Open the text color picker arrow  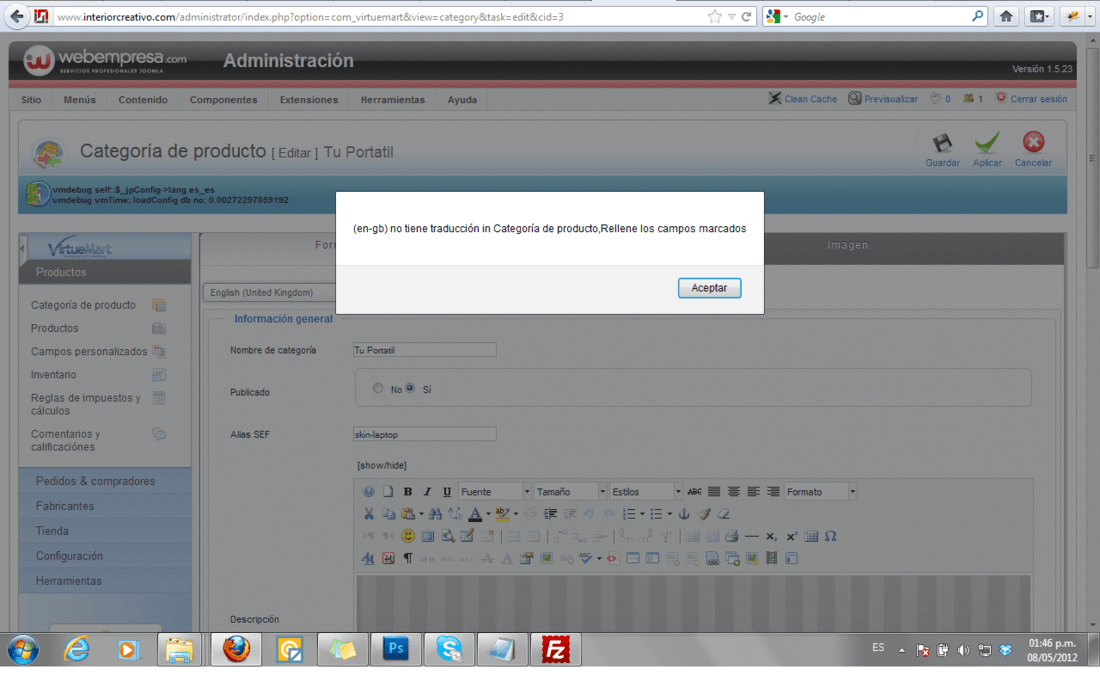(488, 514)
